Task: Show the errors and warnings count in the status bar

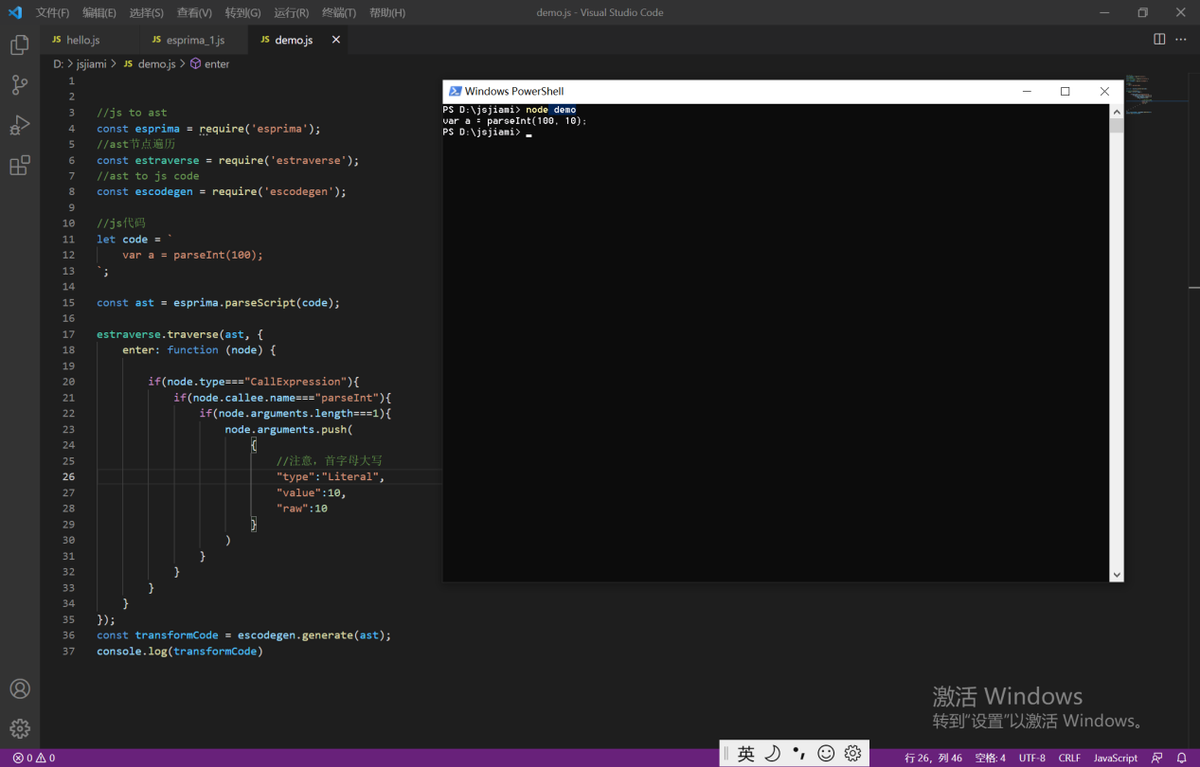Action: point(34,758)
